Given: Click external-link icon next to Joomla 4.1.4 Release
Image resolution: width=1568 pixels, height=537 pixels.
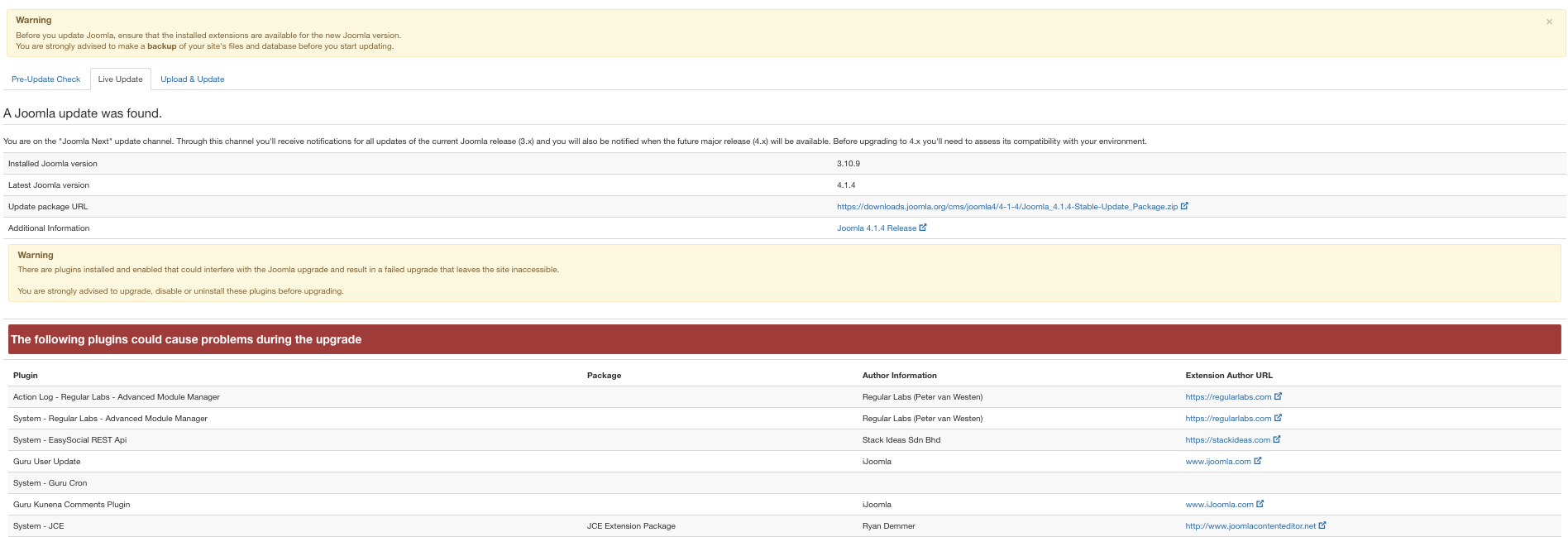Looking at the screenshot, I should pos(923,228).
